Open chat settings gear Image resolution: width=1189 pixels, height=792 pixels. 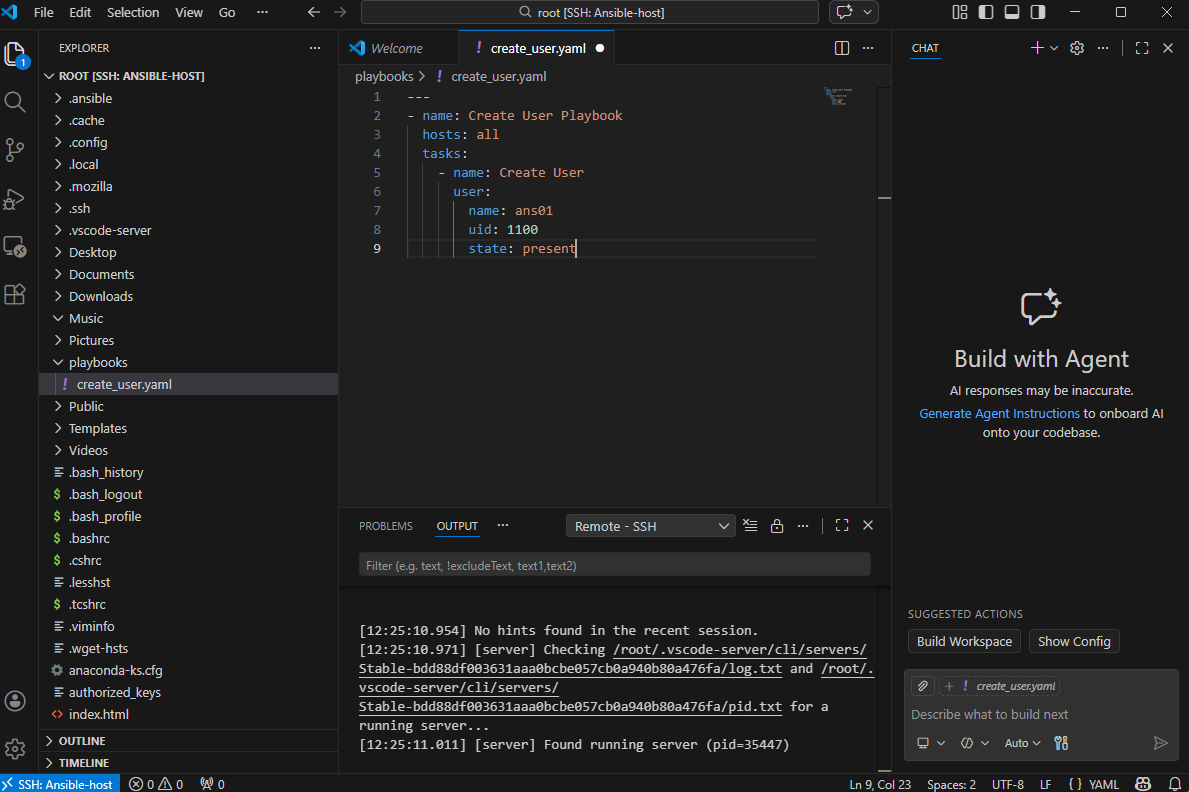click(x=1077, y=48)
